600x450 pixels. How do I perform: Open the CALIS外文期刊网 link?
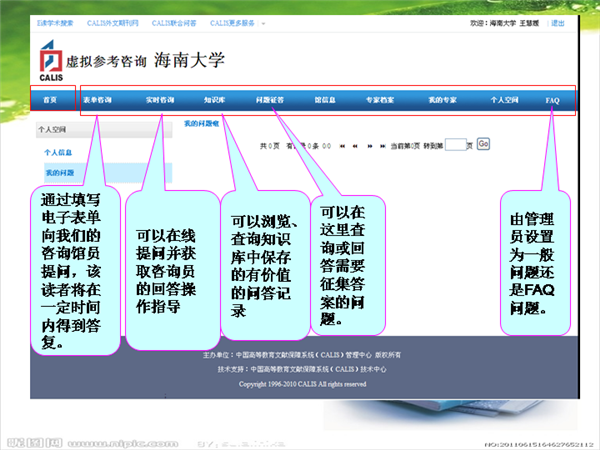coord(112,23)
